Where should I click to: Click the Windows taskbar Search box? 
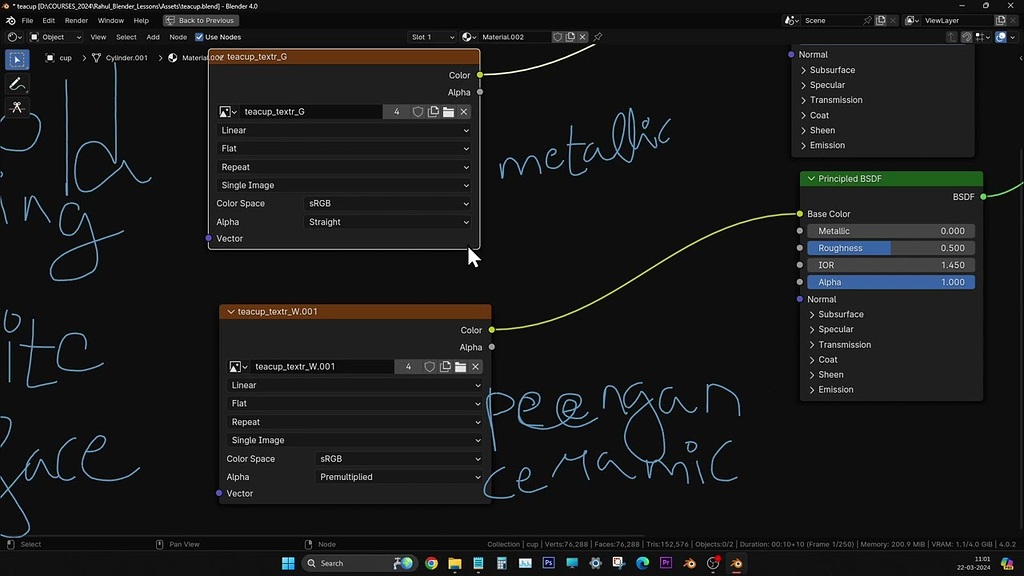tap(359, 563)
